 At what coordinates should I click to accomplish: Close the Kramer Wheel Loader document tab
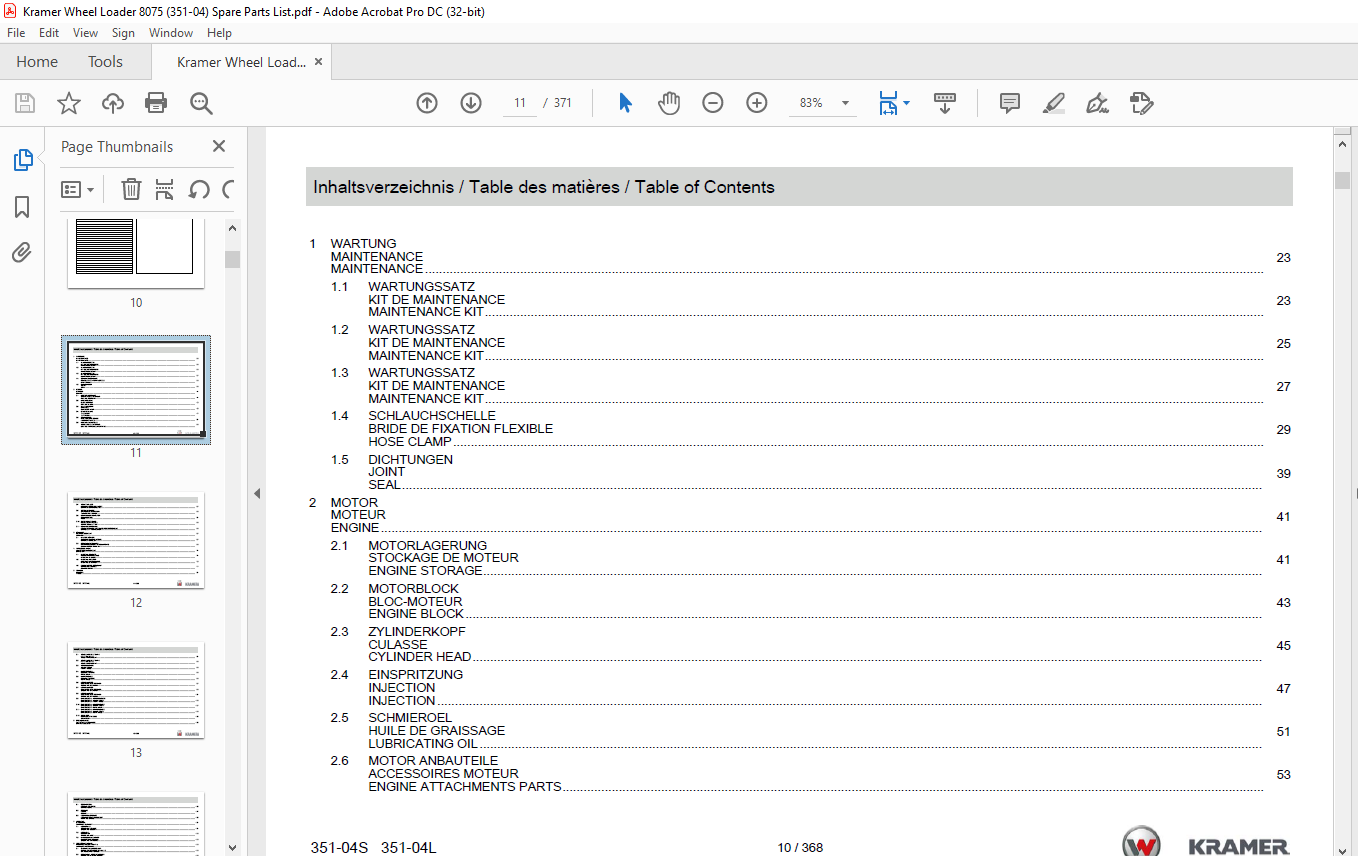pyautogui.click(x=318, y=62)
